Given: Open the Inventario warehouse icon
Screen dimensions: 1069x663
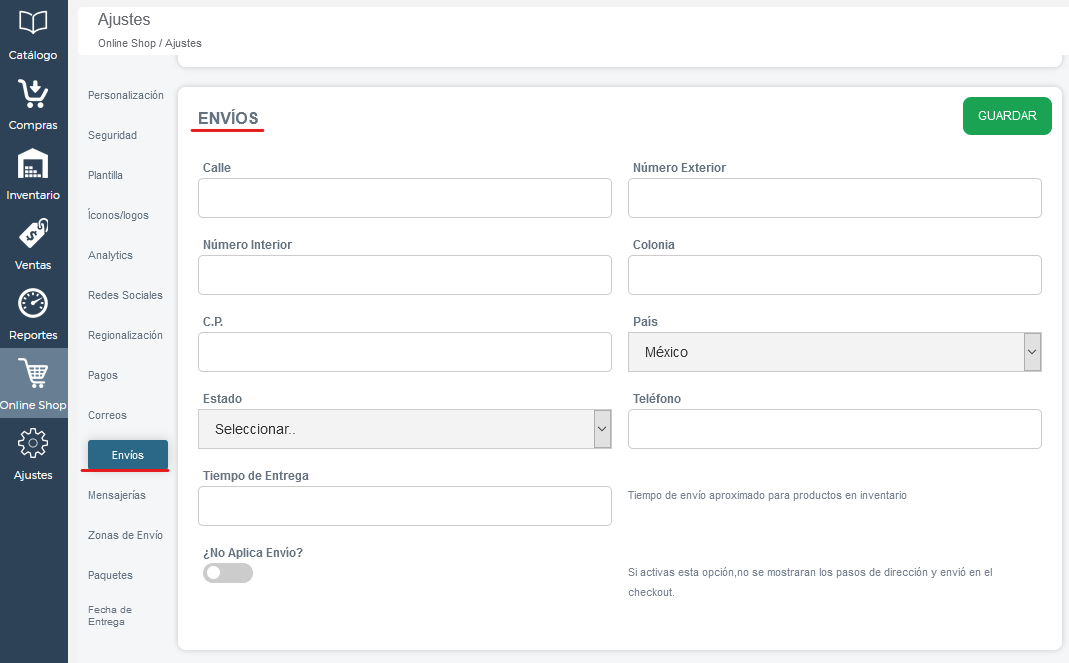Looking at the screenshot, I should (x=33, y=164).
